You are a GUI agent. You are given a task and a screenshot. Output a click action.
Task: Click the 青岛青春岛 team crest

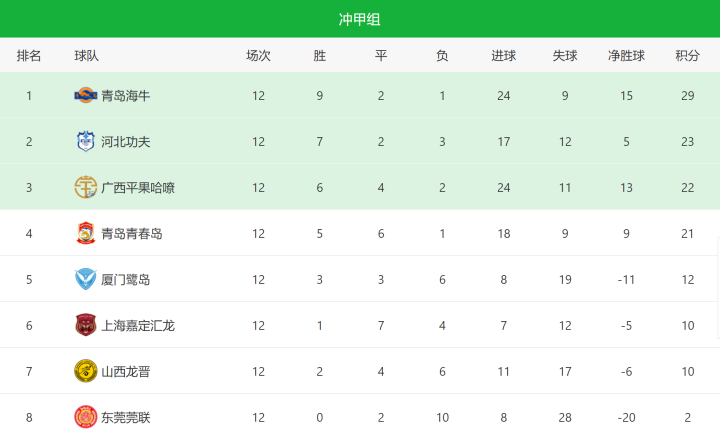[86, 234]
